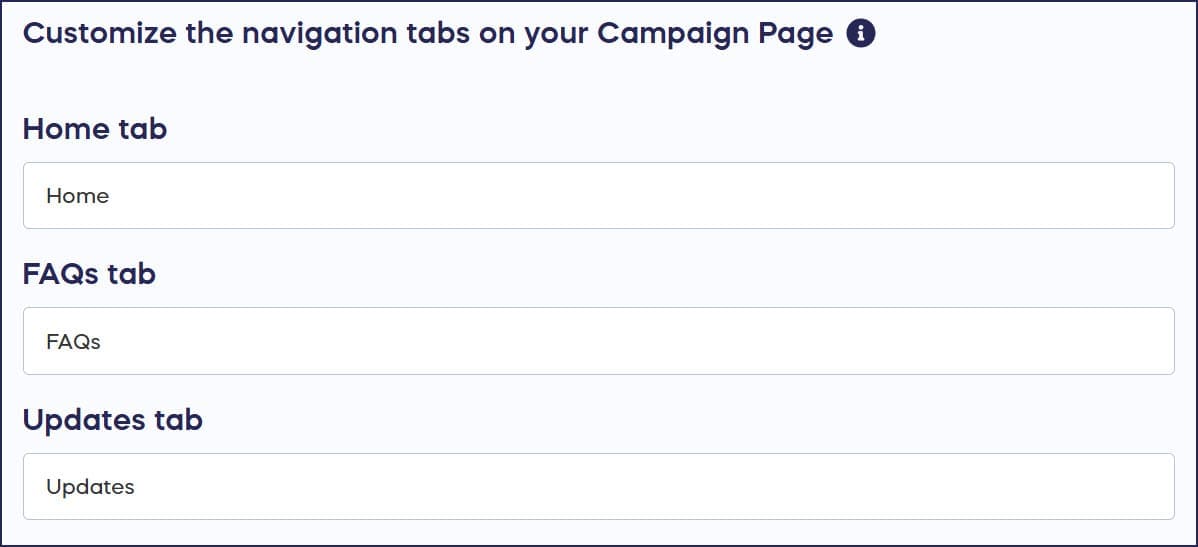The height and width of the screenshot is (547, 1198).
Task: Click the middle of the Updates tab field
Action: coord(598,487)
